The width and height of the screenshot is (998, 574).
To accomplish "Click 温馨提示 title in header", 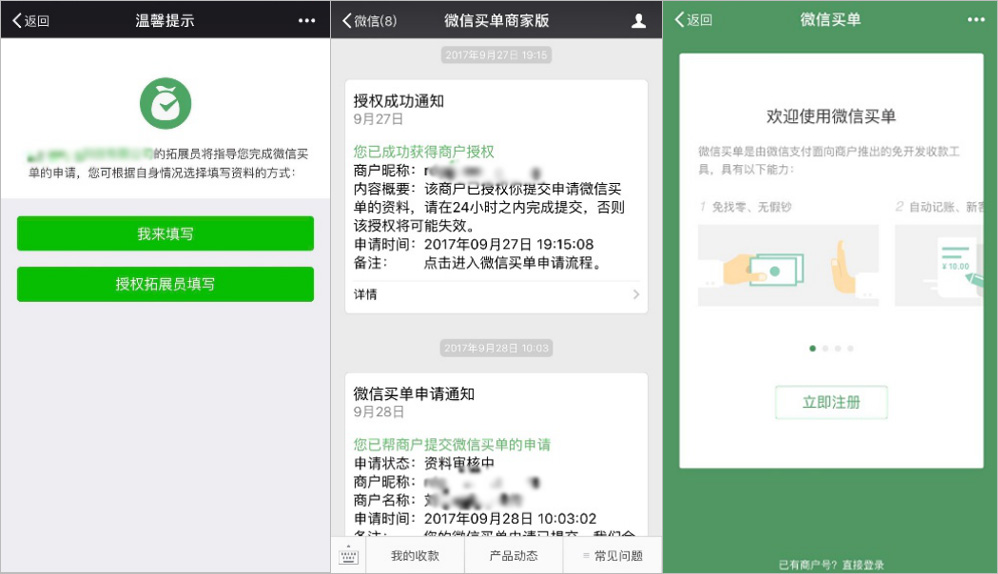I will (x=165, y=20).
